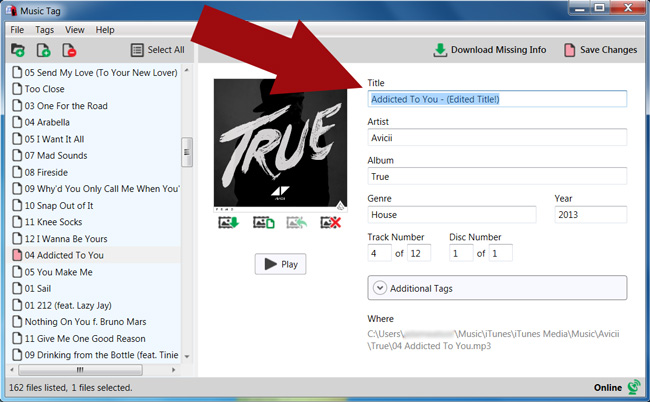
Task: Click the True album cover thumbnail
Action: (281, 143)
